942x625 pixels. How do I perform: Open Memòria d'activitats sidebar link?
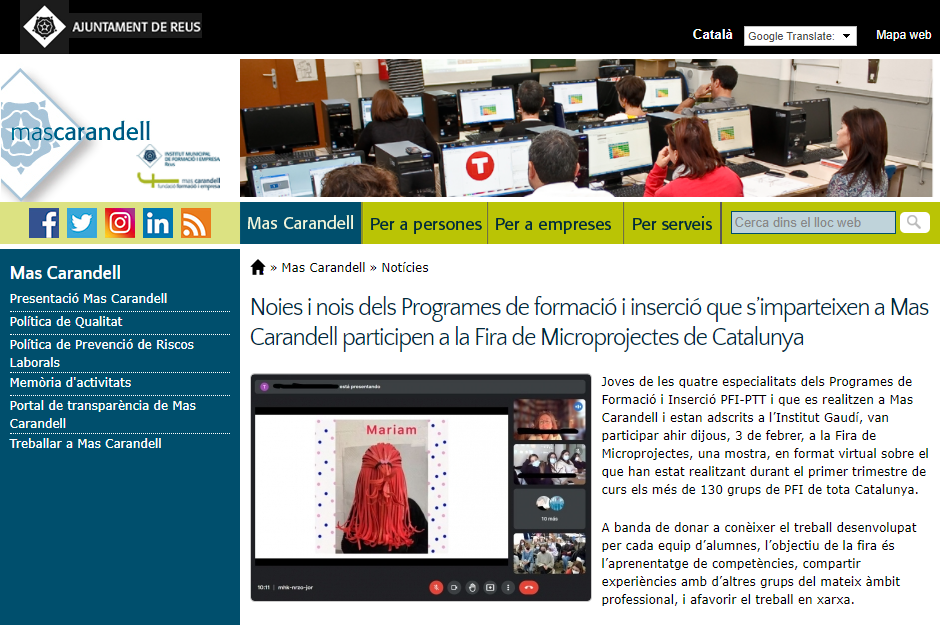(x=70, y=382)
